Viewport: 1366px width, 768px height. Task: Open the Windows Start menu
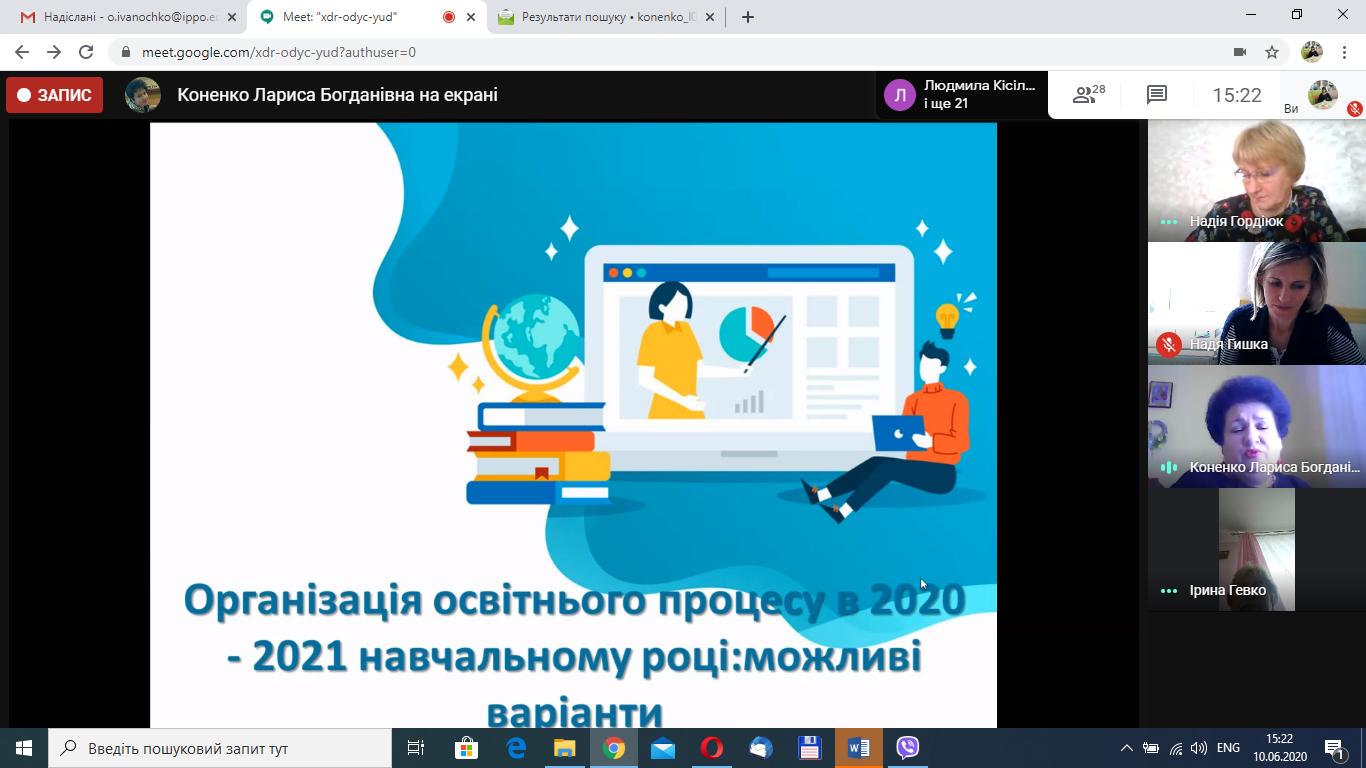pos(24,748)
